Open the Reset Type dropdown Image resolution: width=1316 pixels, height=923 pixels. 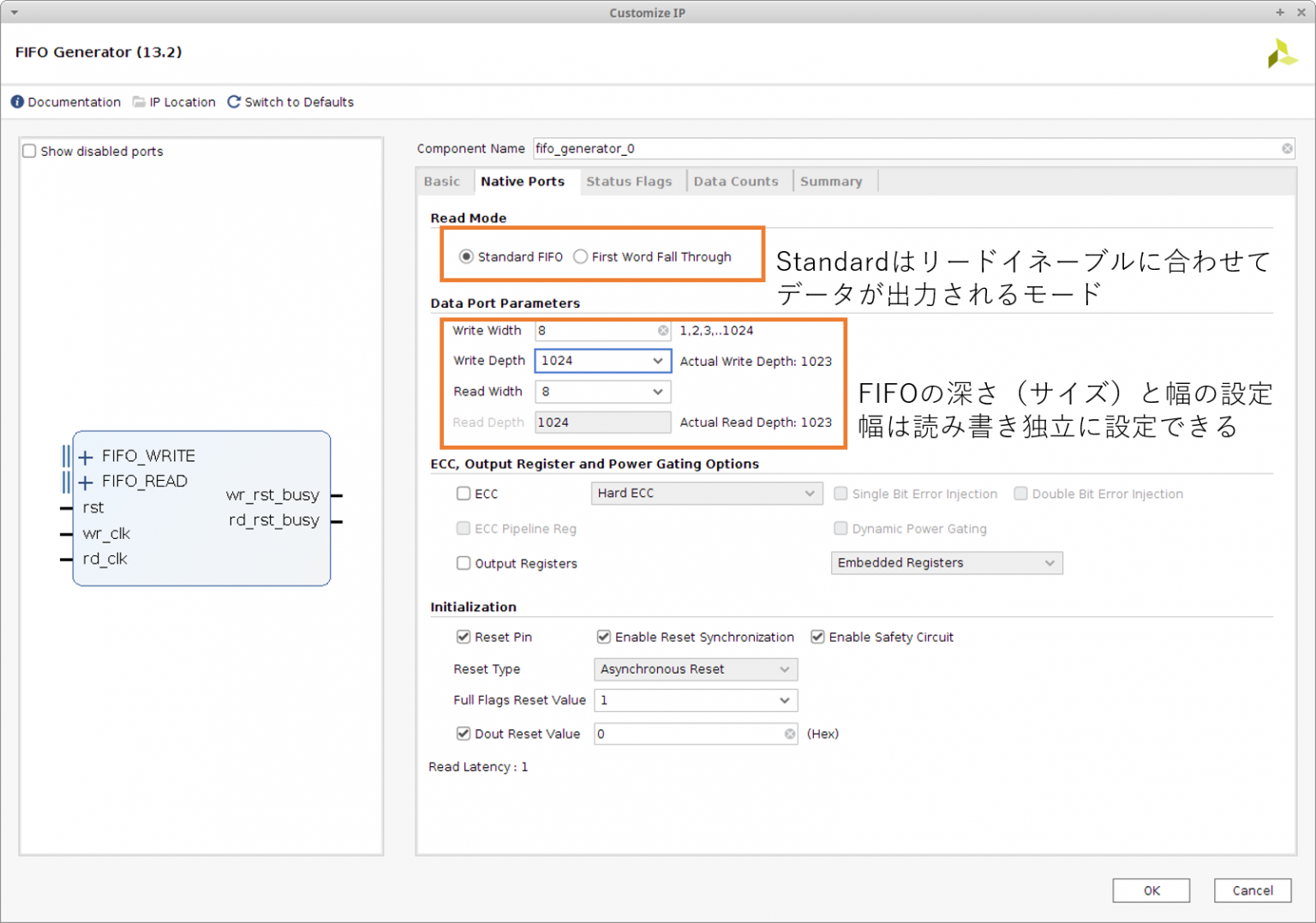click(784, 669)
